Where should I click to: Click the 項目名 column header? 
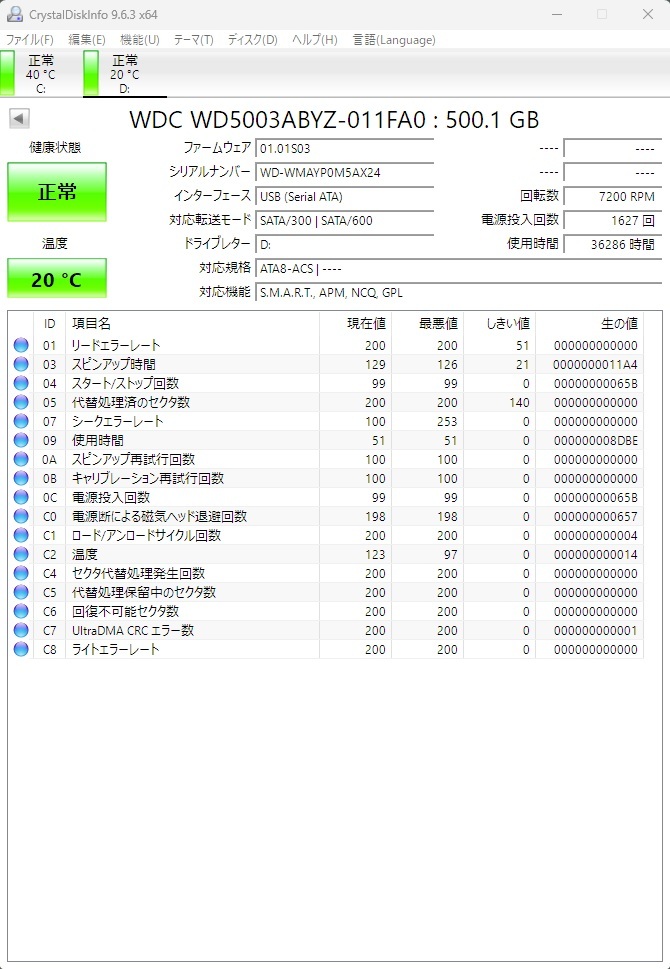pos(192,323)
